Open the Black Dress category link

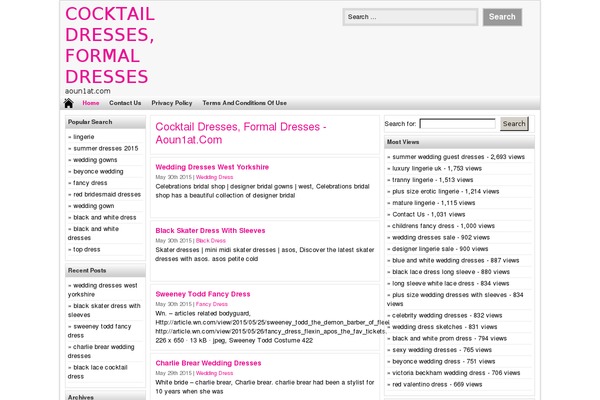pyautogui.click(x=211, y=241)
